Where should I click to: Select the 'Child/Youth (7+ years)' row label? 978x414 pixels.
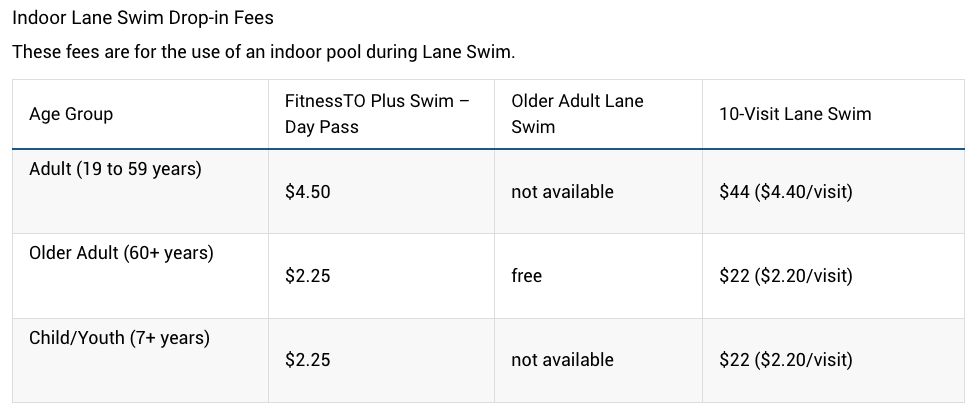click(x=120, y=338)
